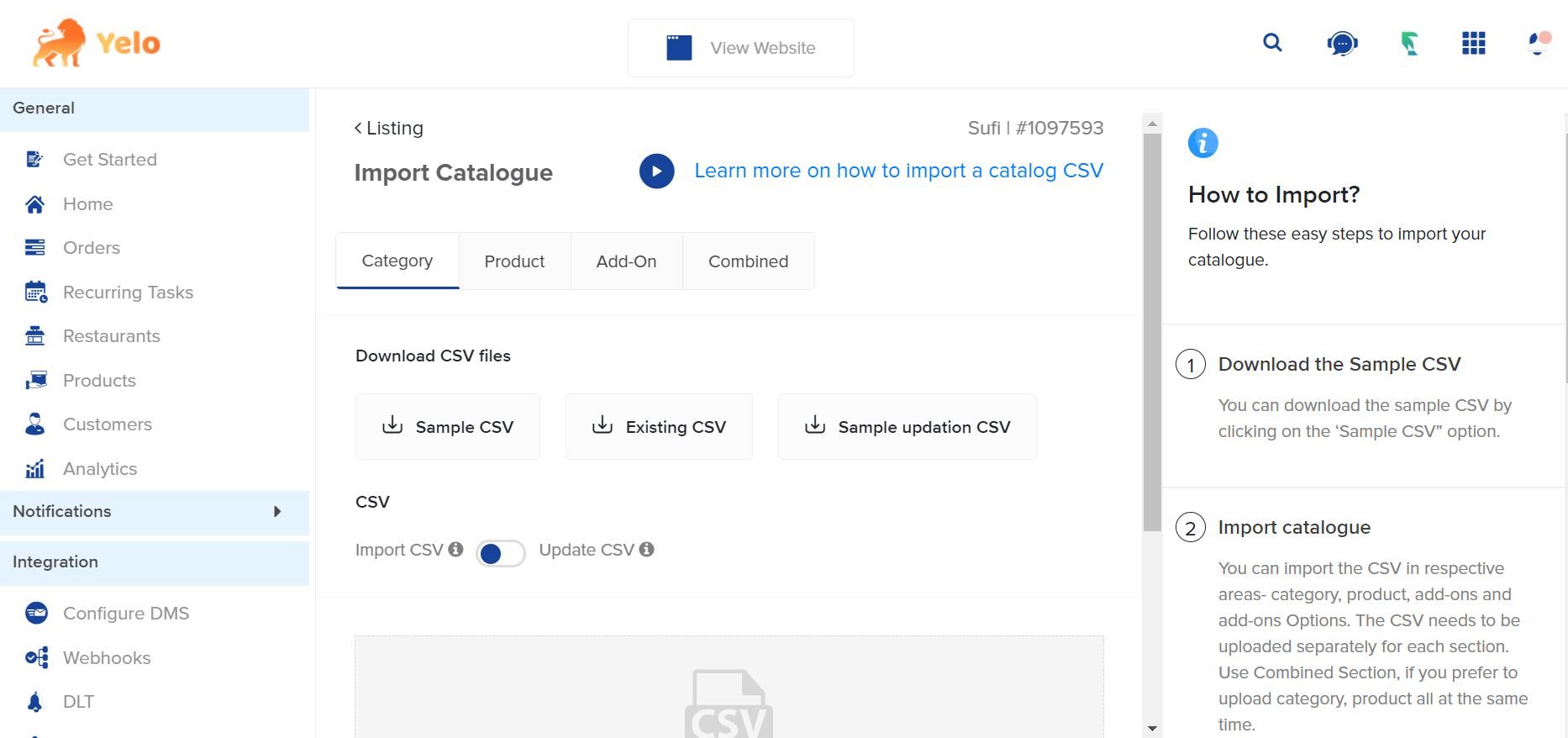Viewport: 1568px width, 738px height.
Task: Click the CSV upload drop area
Action: (729, 689)
